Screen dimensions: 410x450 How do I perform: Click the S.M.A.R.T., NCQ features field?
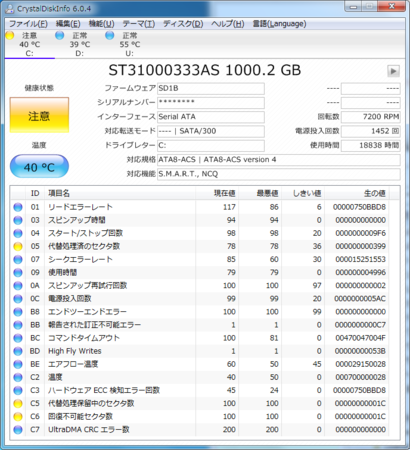[x=279, y=174]
